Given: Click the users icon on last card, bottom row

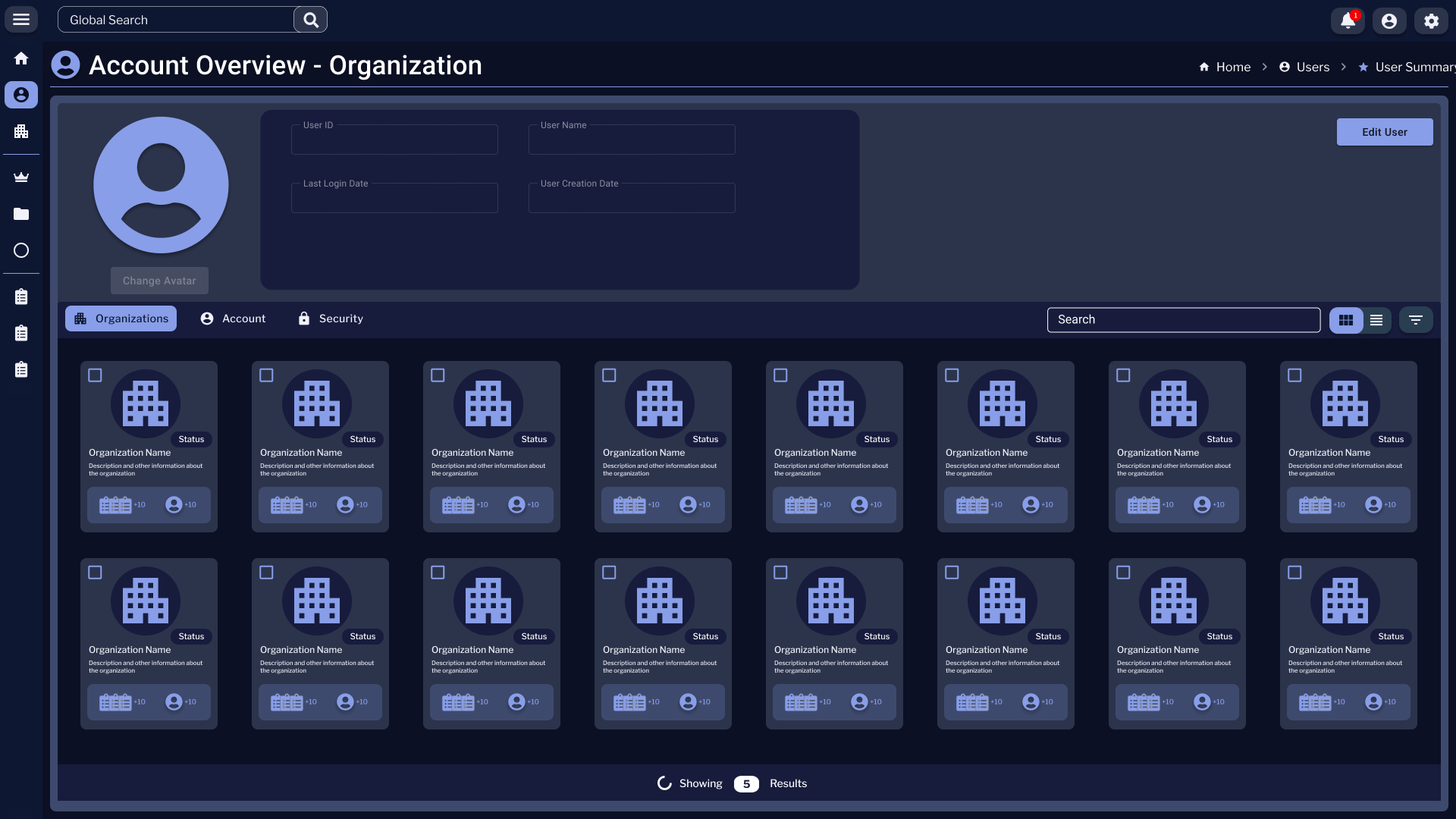Looking at the screenshot, I should tap(1373, 702).
